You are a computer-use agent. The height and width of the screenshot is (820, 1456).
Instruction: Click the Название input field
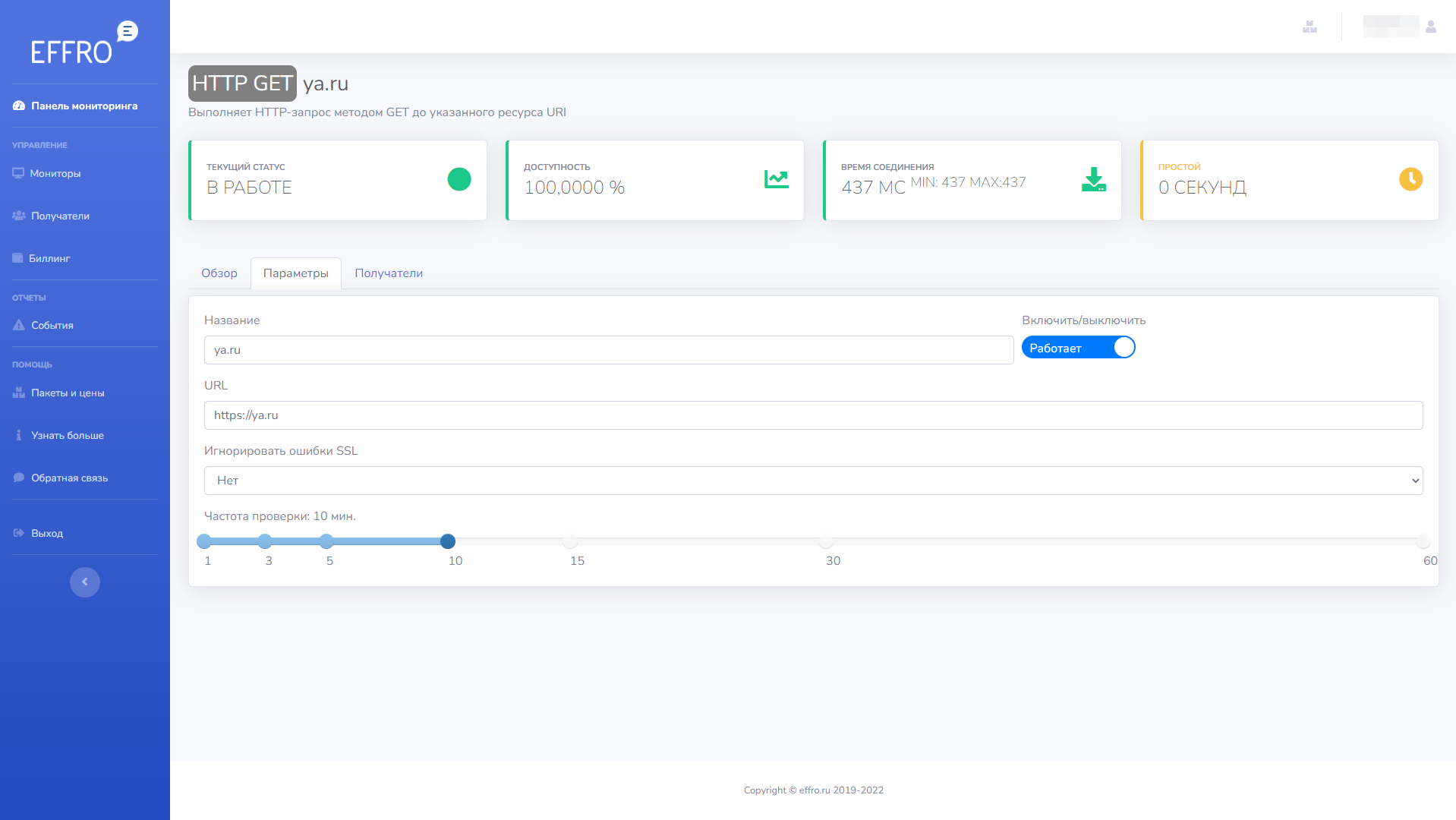(x=608, y=350)
